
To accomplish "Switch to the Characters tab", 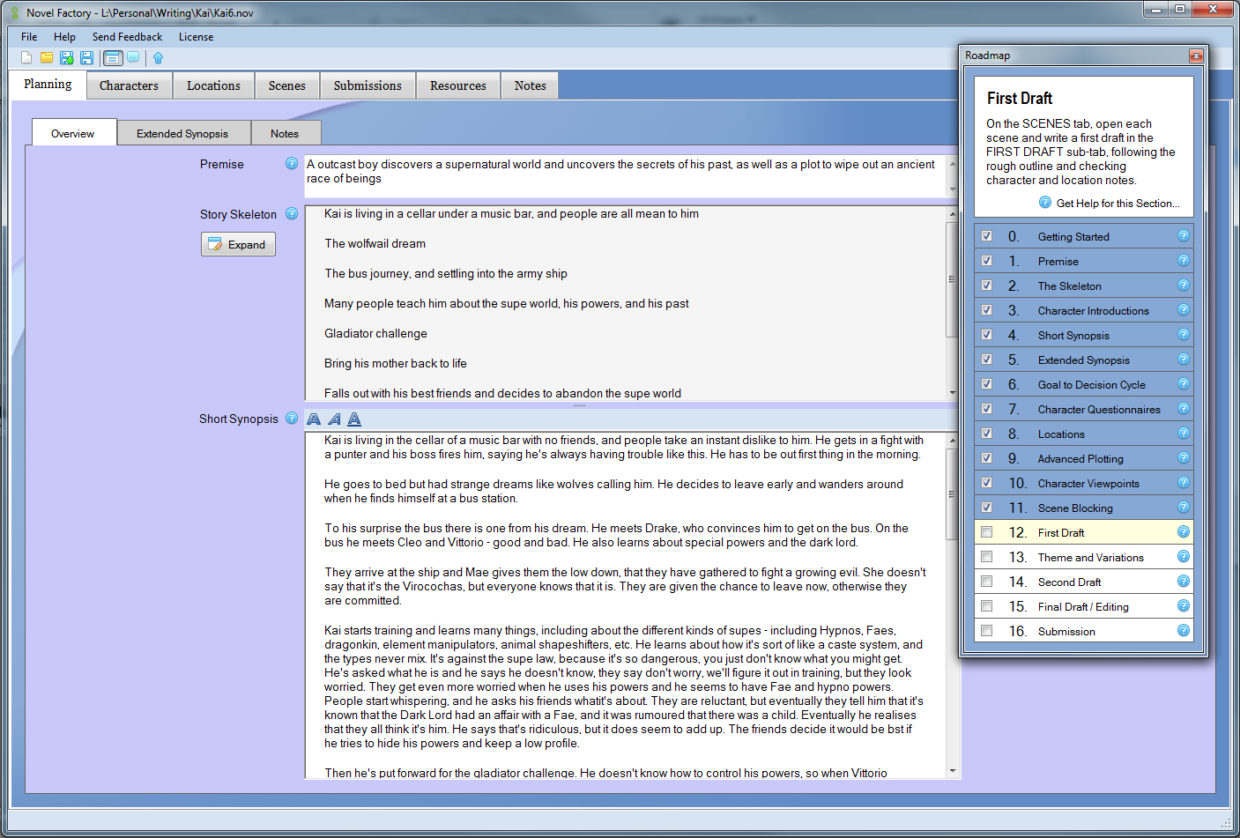I will pyautogui.click(x=128, y=85).
